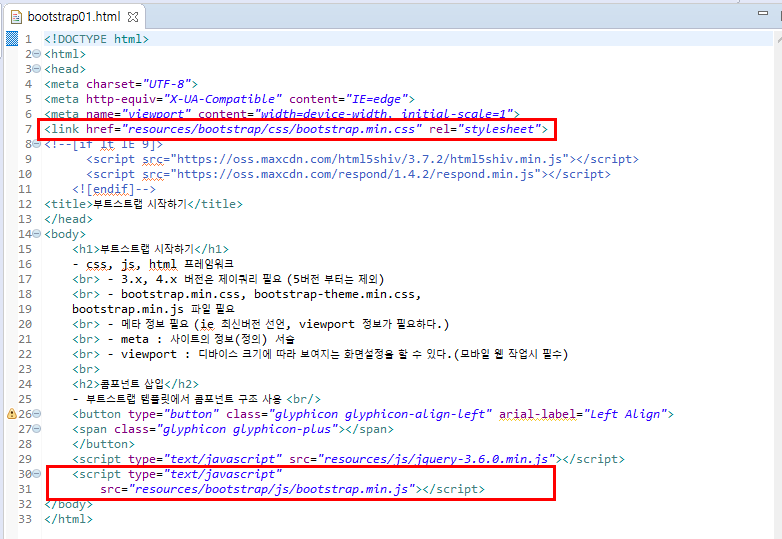
Task: Close the bootstrap01.html tab
Action: coord(133,17)
